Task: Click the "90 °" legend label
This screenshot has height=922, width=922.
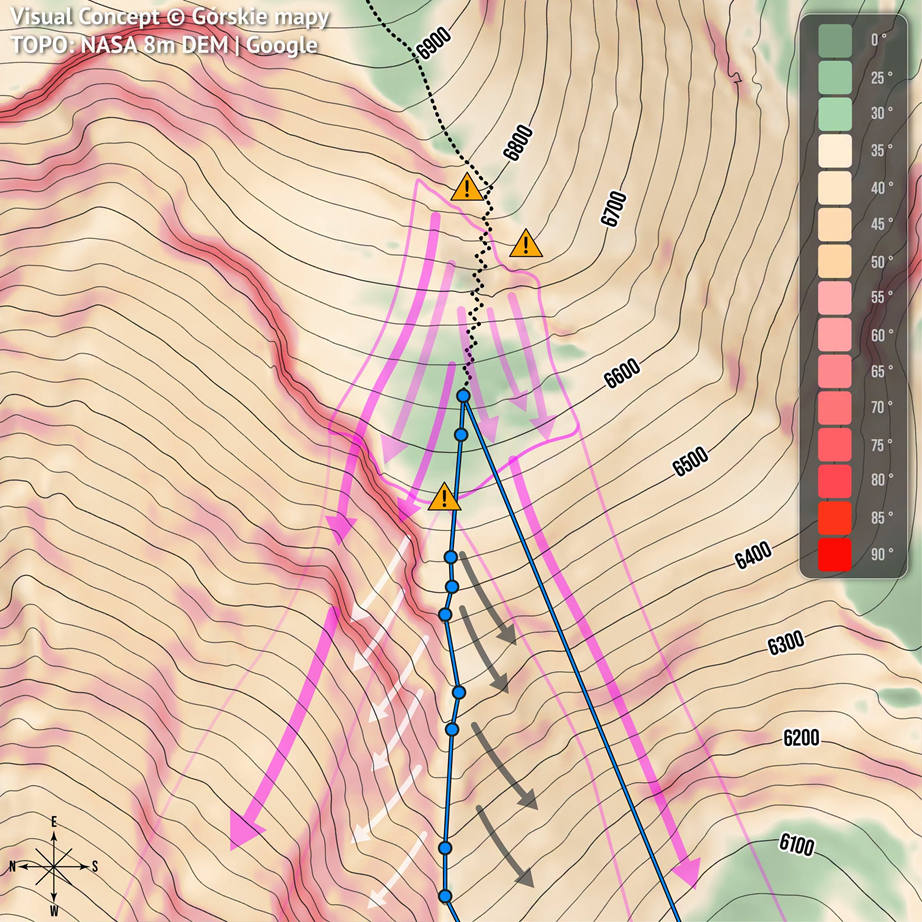Action: coord(881,554)
